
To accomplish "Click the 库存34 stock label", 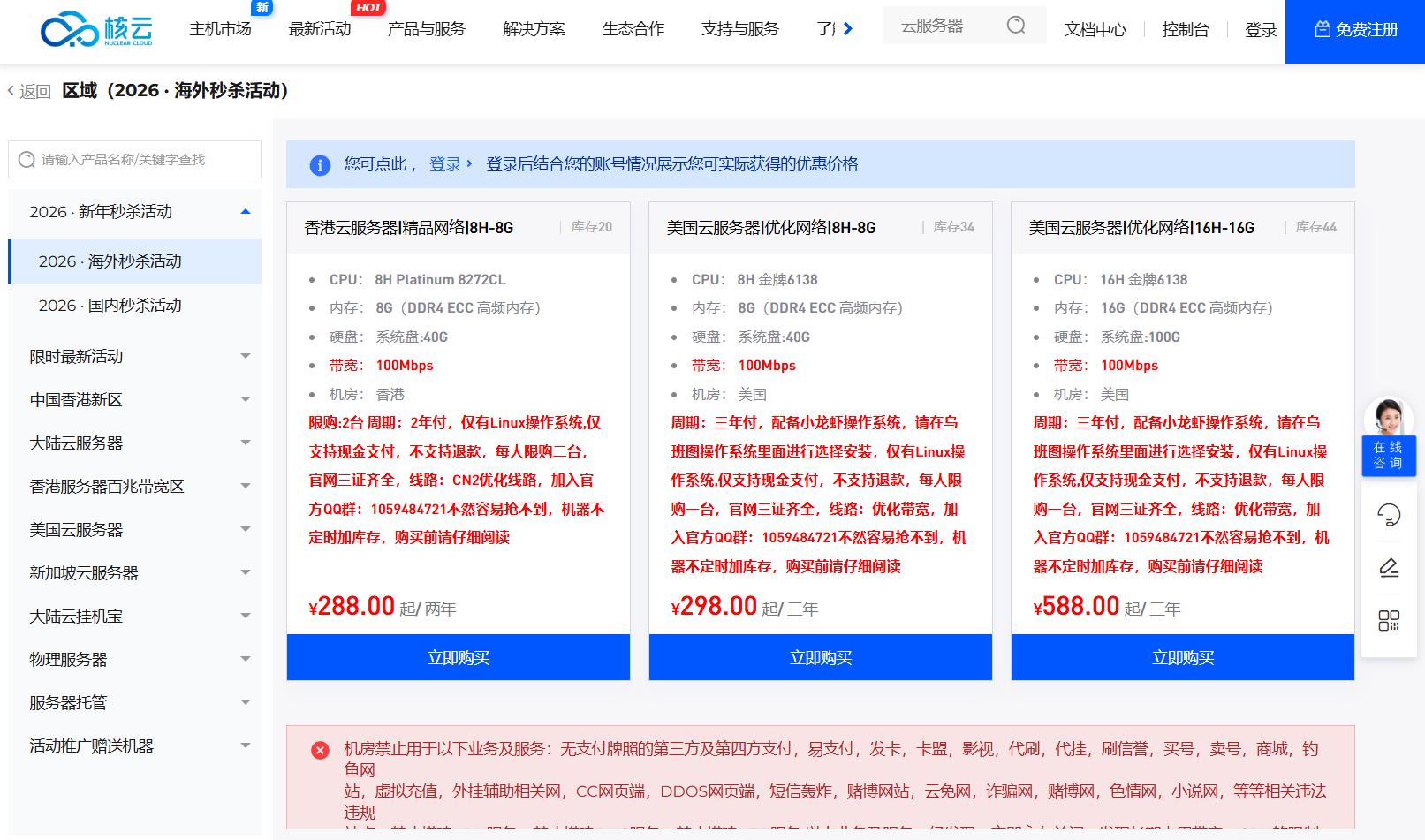I will [954, 227].
